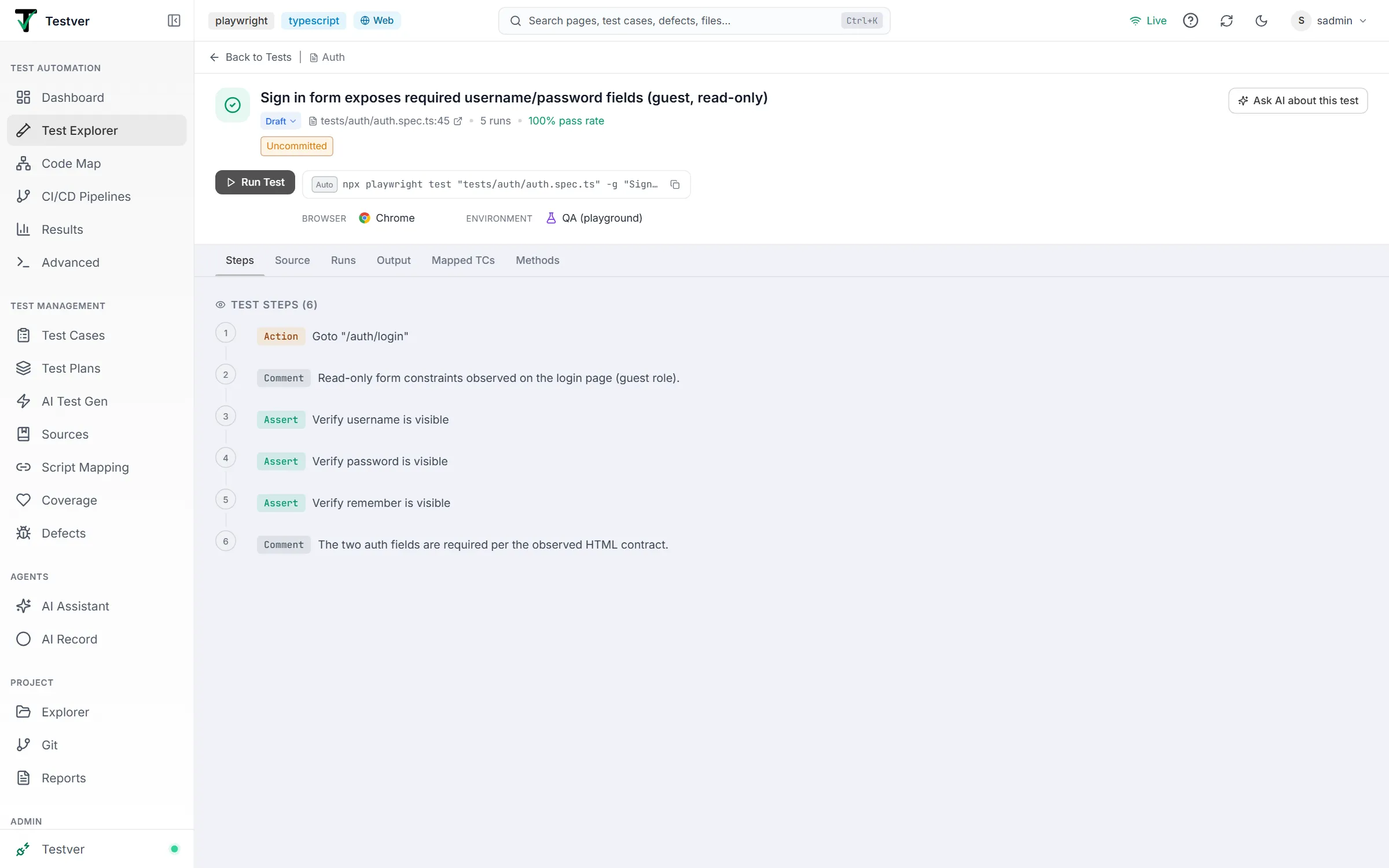The width and height of the screenshot is (1389, 868).
Task: Switch to the Steps tab
Action: (x=240, y=260)
